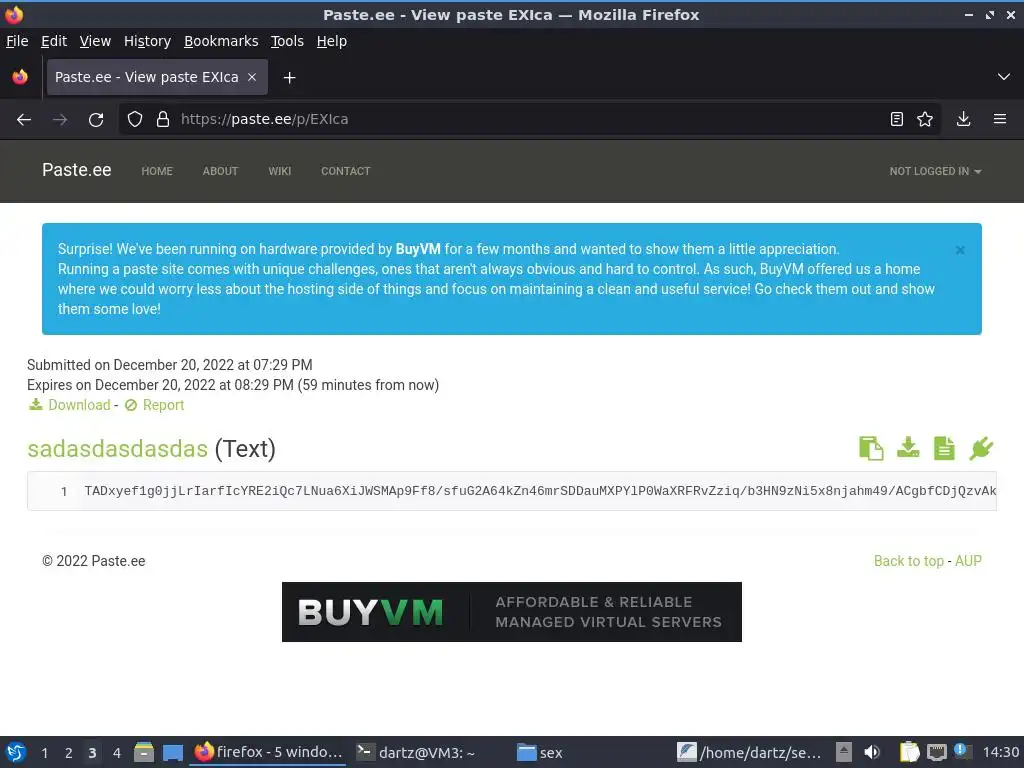Open a new tab with the plus button
The width and height of the screenshot is (1024, 768).
289,78
